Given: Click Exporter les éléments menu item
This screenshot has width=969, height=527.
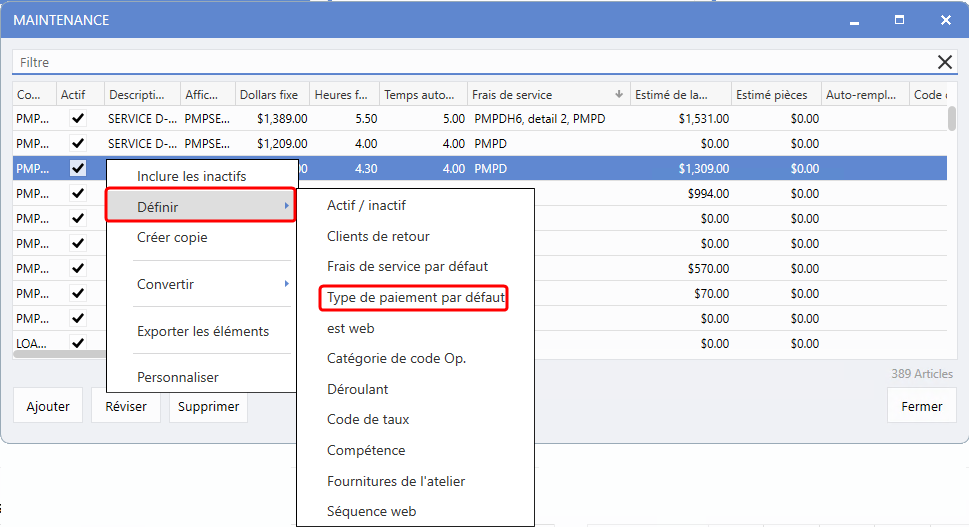Looking at the screenshot, I should (x=202, y=331).
